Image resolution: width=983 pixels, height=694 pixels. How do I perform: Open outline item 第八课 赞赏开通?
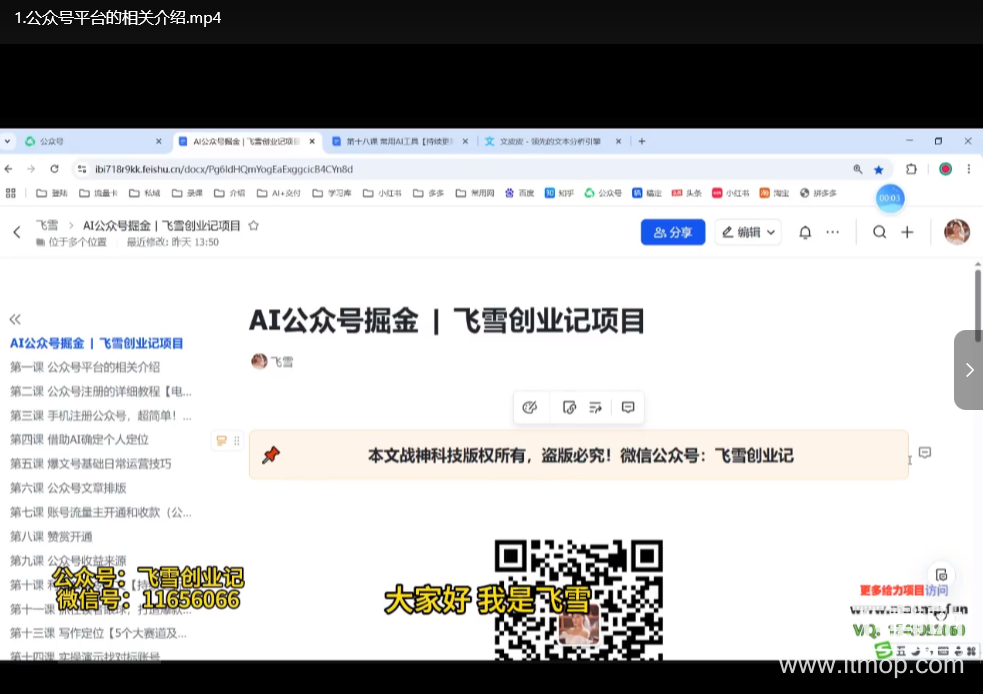point(51,537)
